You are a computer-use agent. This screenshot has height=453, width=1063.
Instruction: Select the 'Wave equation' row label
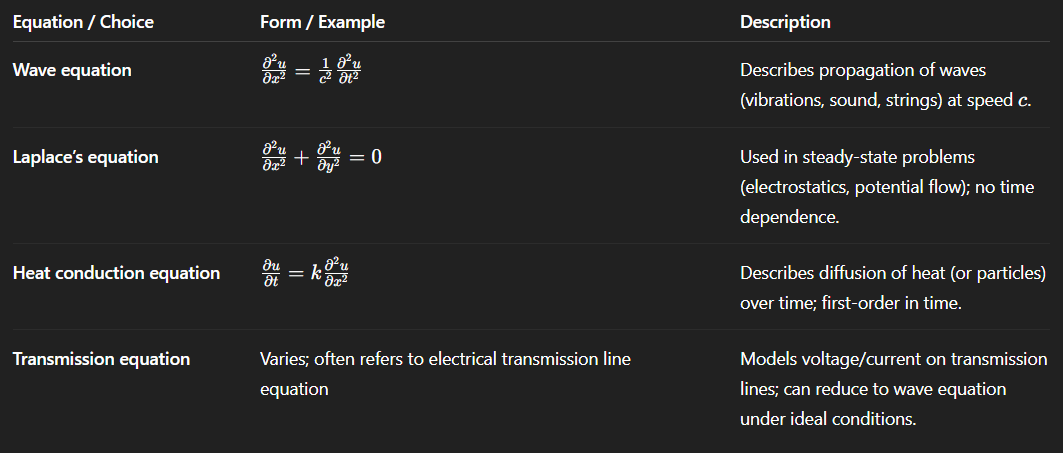tap(72, 70)
